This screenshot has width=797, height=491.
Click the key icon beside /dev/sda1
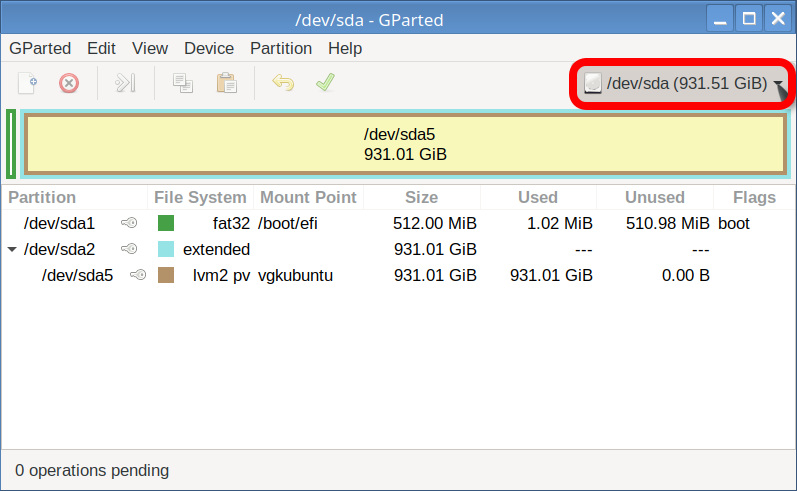point(129,223)
